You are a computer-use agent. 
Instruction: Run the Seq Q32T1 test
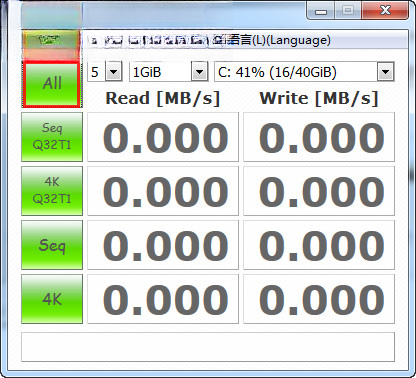[52, 137]
